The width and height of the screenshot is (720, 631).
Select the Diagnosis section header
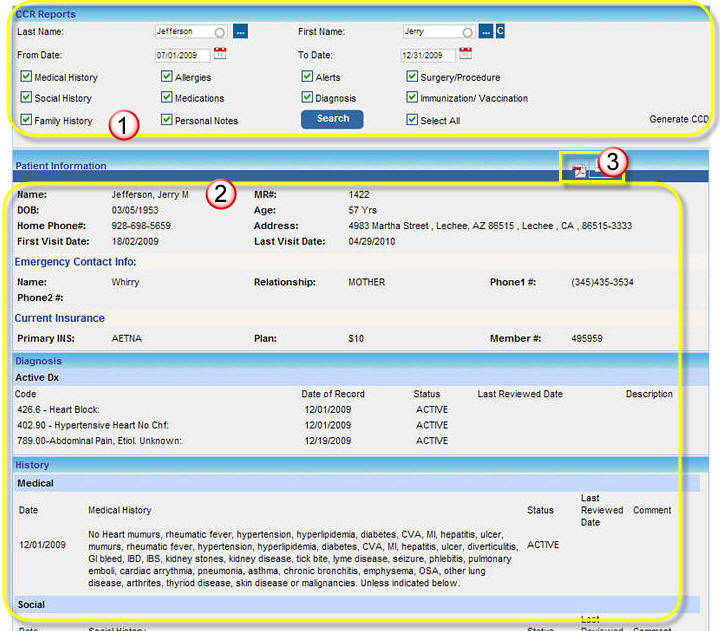coord(38,361)
